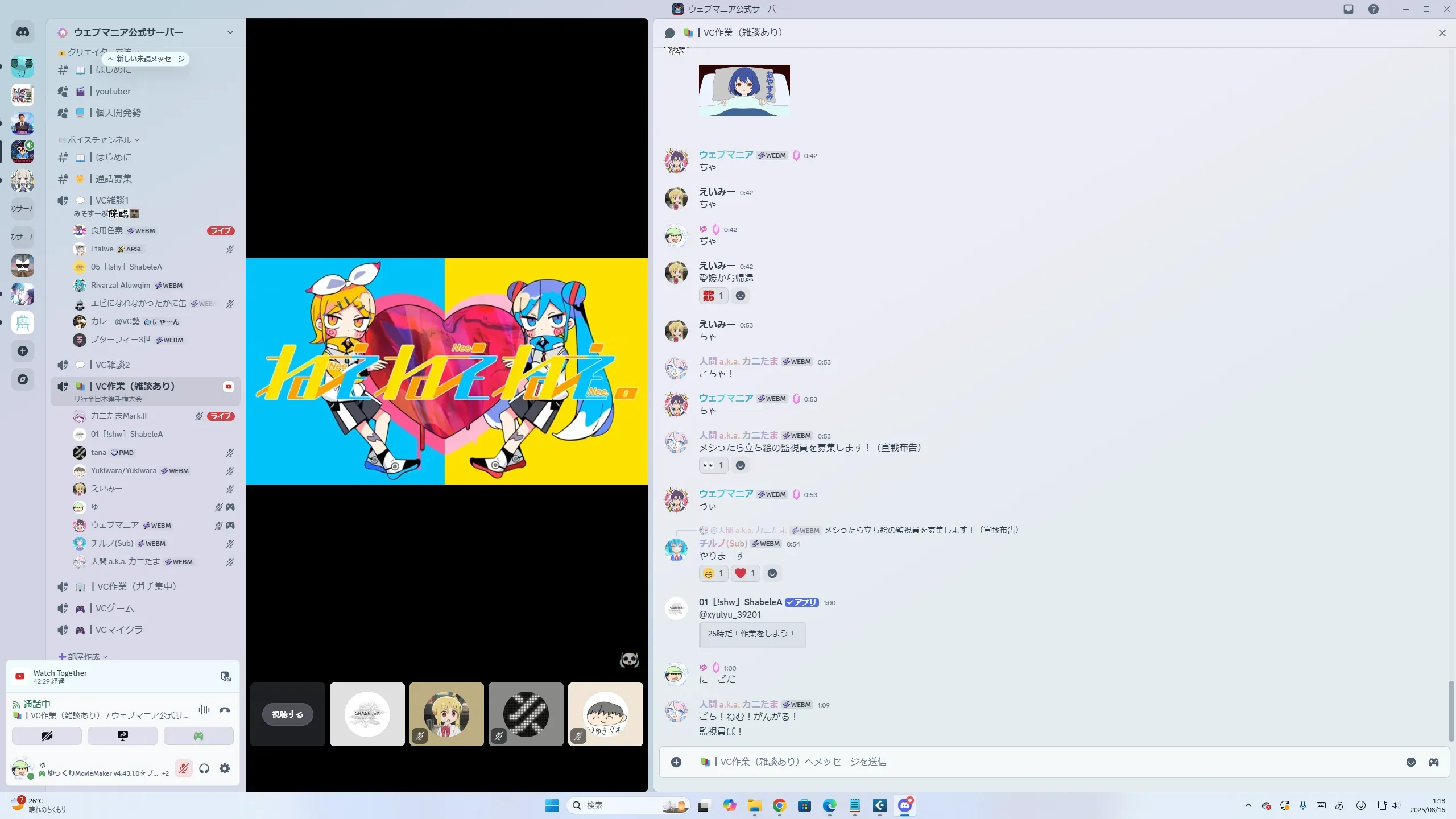Open the activities game controller button
This screenshot has width=1456, height=819.
click(x=198, y=736)
